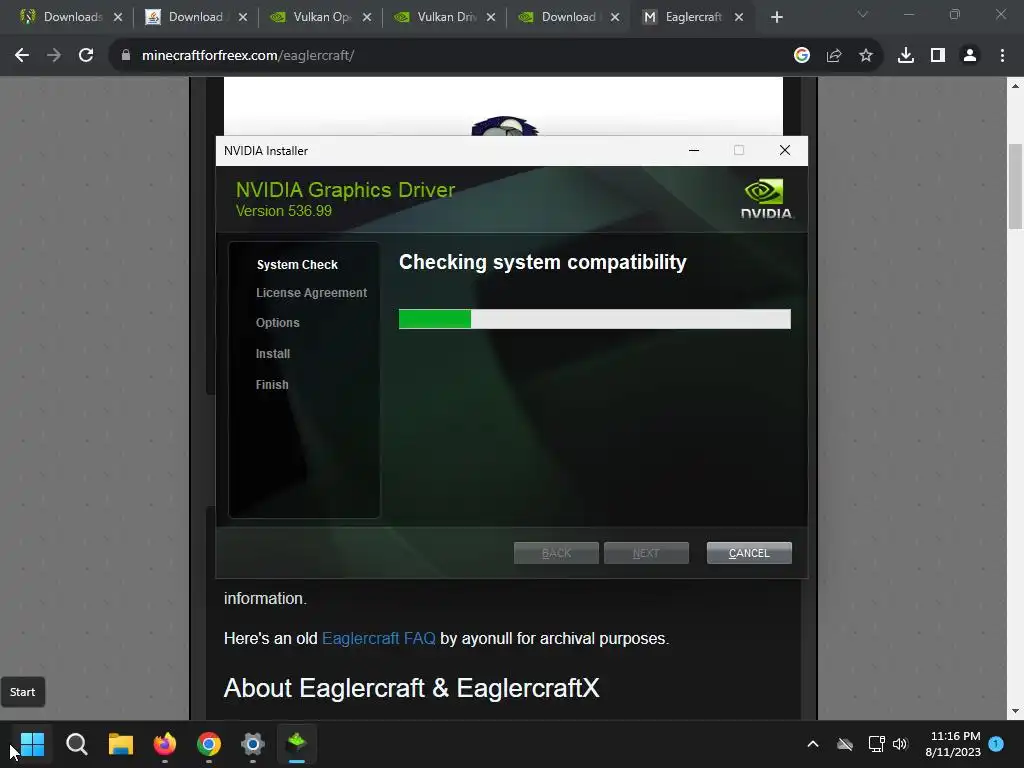The height and width of the screenshot is (768, 1024).
Task: Close the Java Download tab
Action: coord(243,17)
